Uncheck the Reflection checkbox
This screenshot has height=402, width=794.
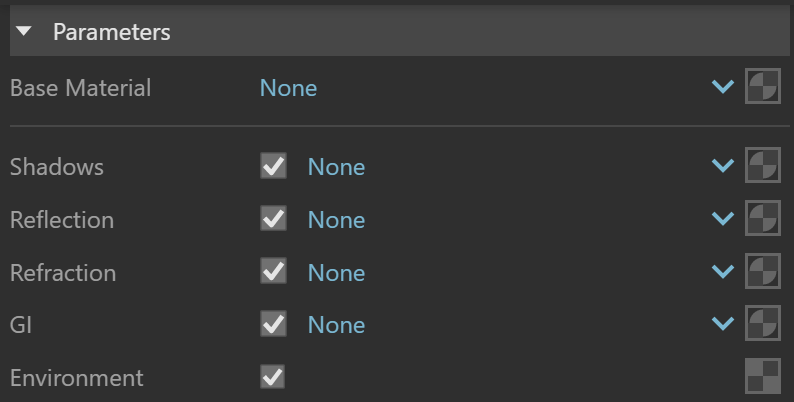click(x=273, y=218)
